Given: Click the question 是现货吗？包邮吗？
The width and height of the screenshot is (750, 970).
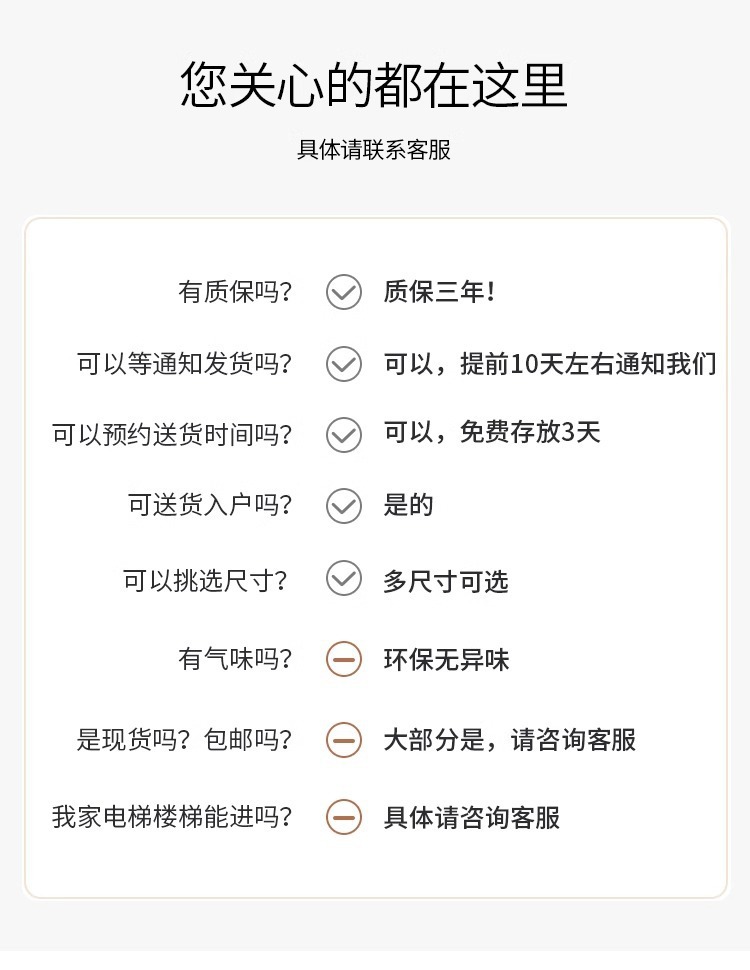Looking at the screenshot, I should tap(185, 740).
